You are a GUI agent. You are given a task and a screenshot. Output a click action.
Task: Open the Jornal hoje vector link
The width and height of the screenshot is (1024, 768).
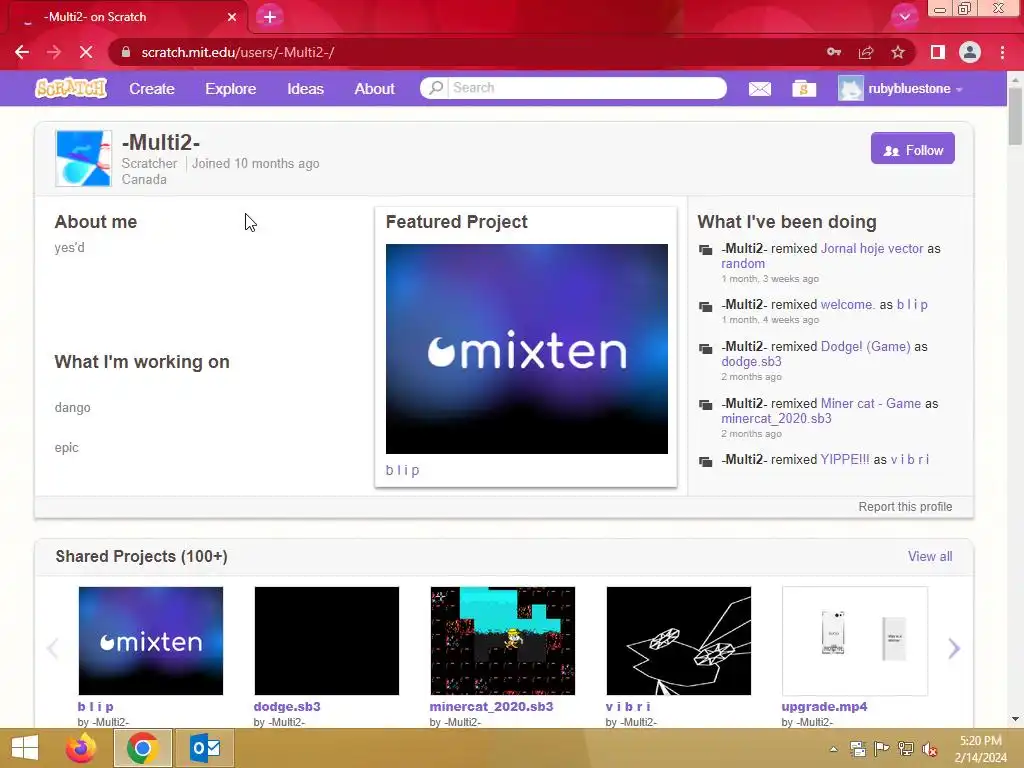tap(872, 248)
